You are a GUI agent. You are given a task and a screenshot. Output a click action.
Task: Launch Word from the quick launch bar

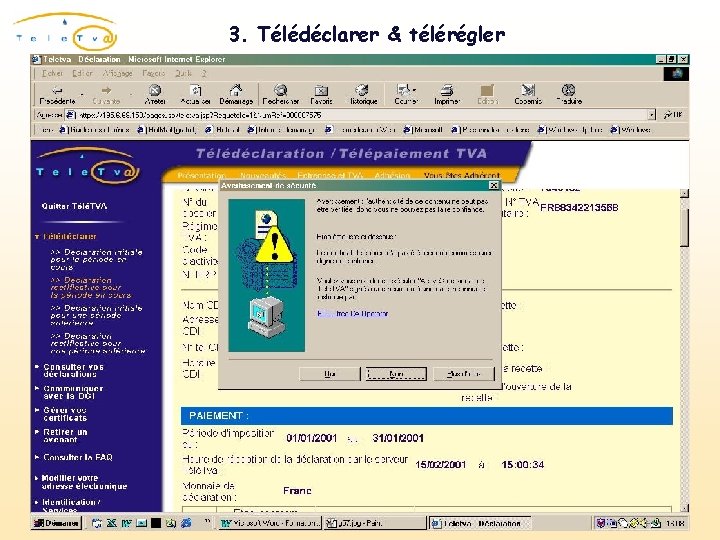click(x=126, y=523)
